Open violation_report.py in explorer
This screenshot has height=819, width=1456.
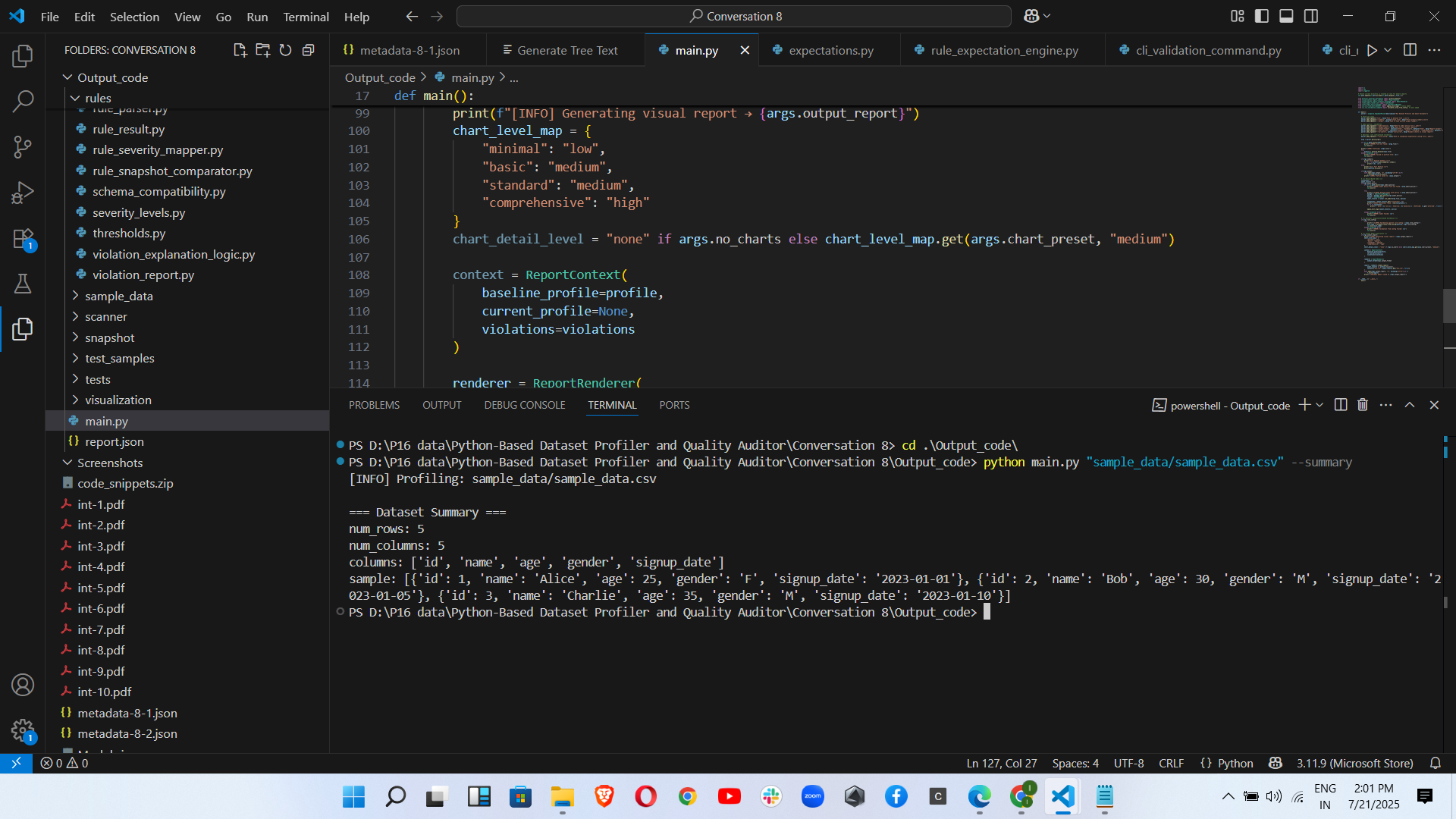[143, 275]
